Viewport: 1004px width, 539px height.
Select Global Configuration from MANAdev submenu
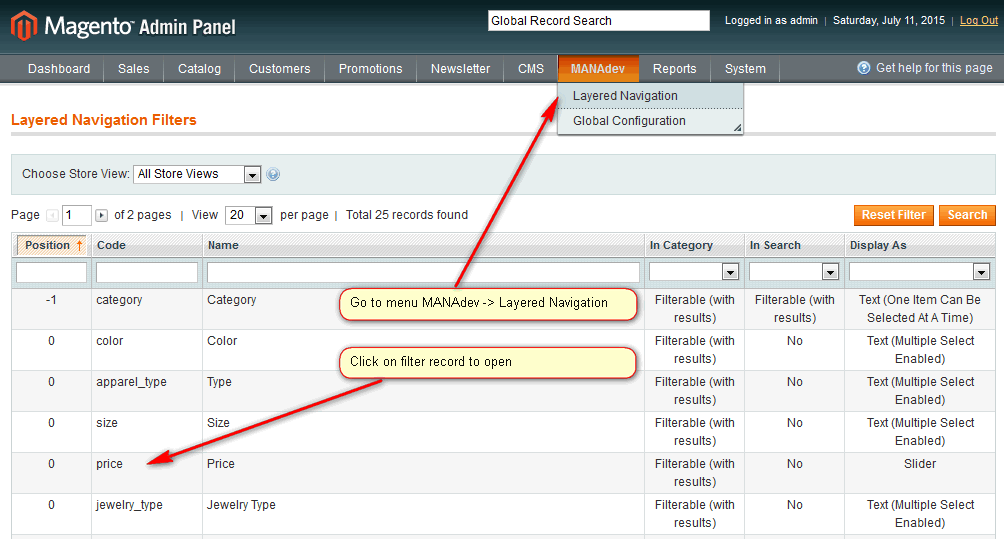tap(650, 121)
